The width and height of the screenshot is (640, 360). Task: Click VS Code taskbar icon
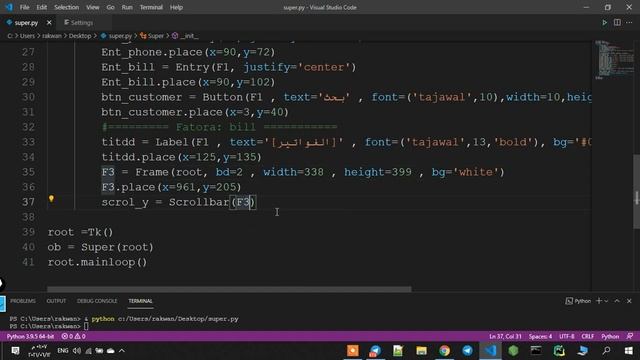(x=490, y=351)
